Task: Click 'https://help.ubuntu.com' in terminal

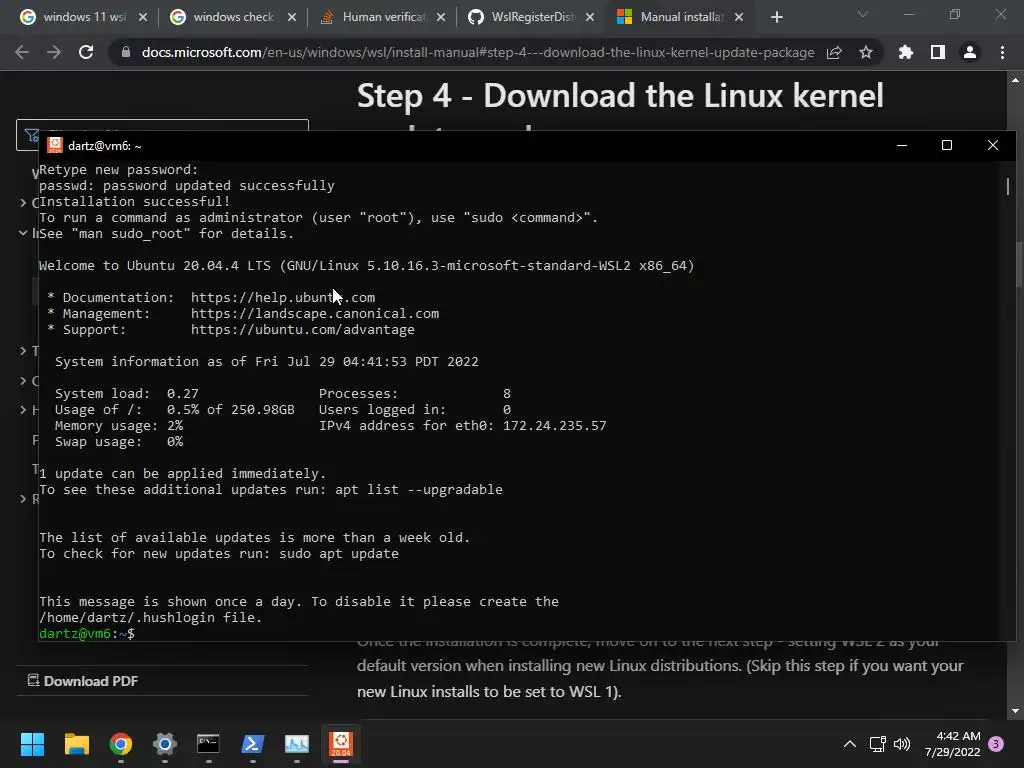Action: pyautogui.click(x=283, y=298)
